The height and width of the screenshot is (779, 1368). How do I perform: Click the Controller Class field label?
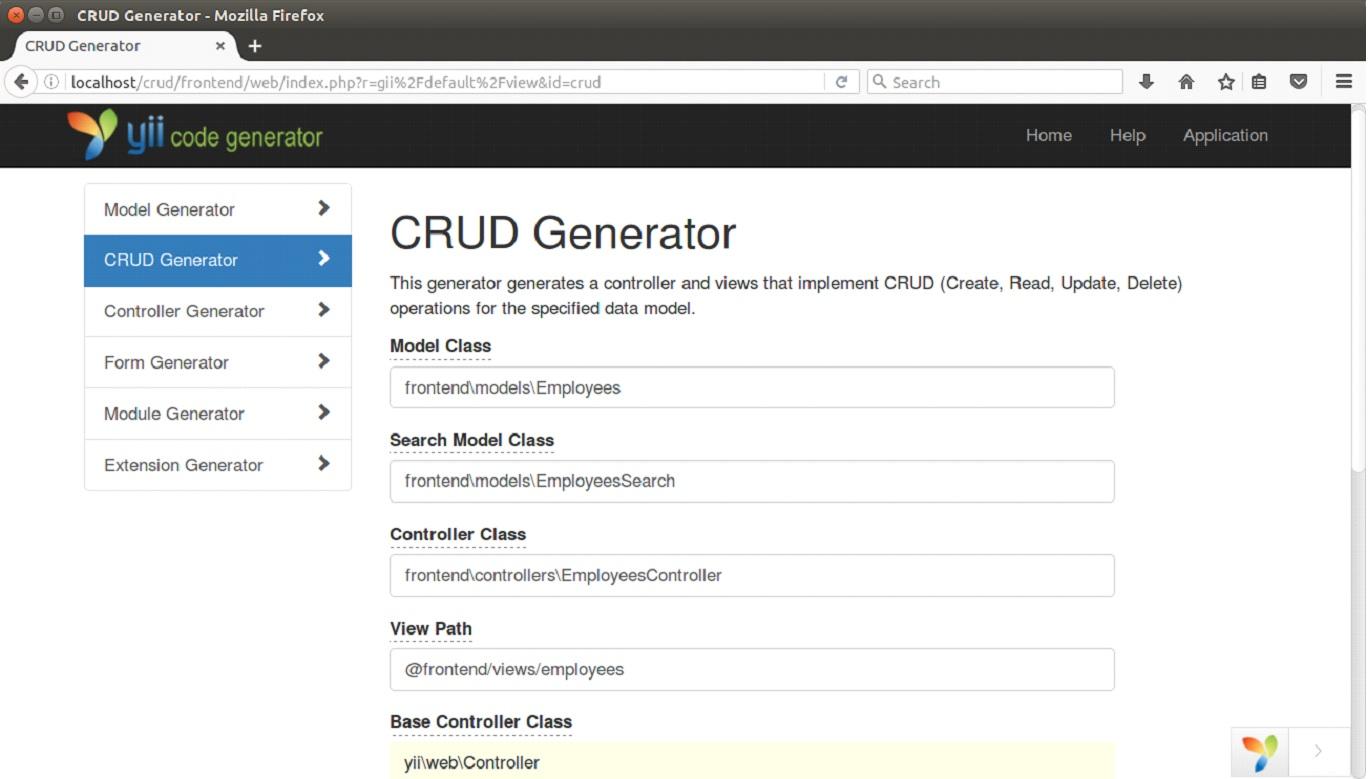[458, 534]
